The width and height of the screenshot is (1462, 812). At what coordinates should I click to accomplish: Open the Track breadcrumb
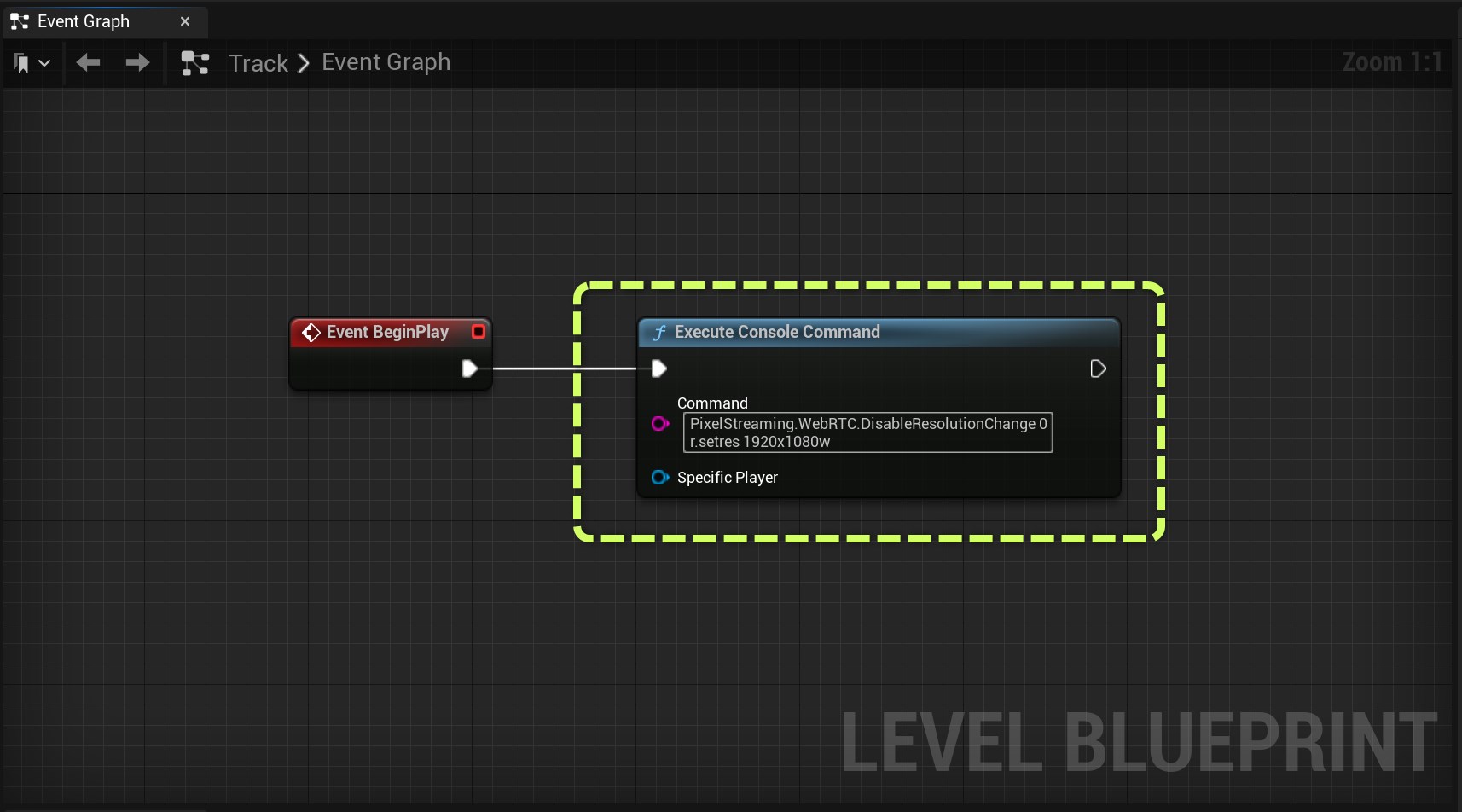coord(258,63)
